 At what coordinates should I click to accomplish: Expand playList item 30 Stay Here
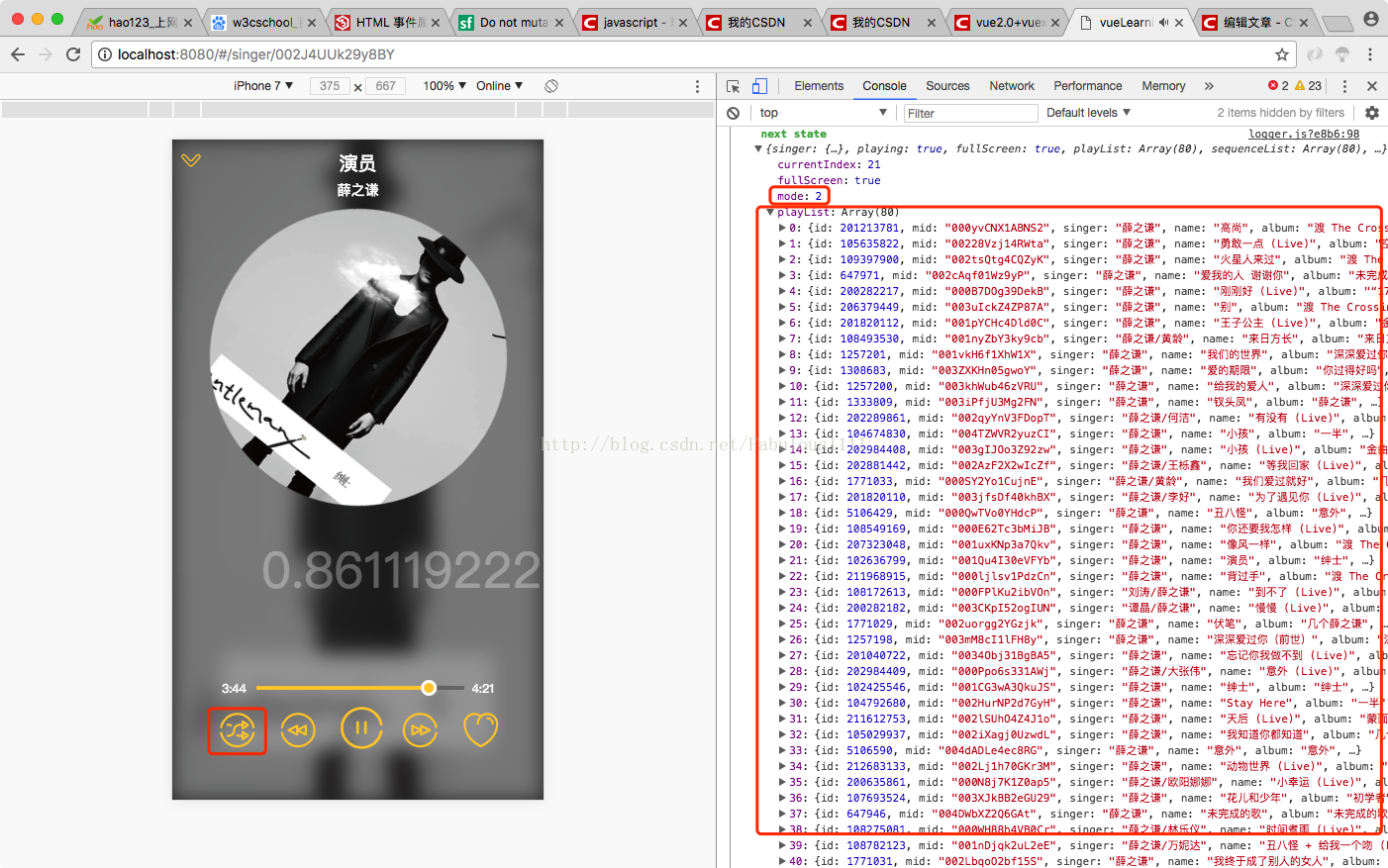(782, 703)
